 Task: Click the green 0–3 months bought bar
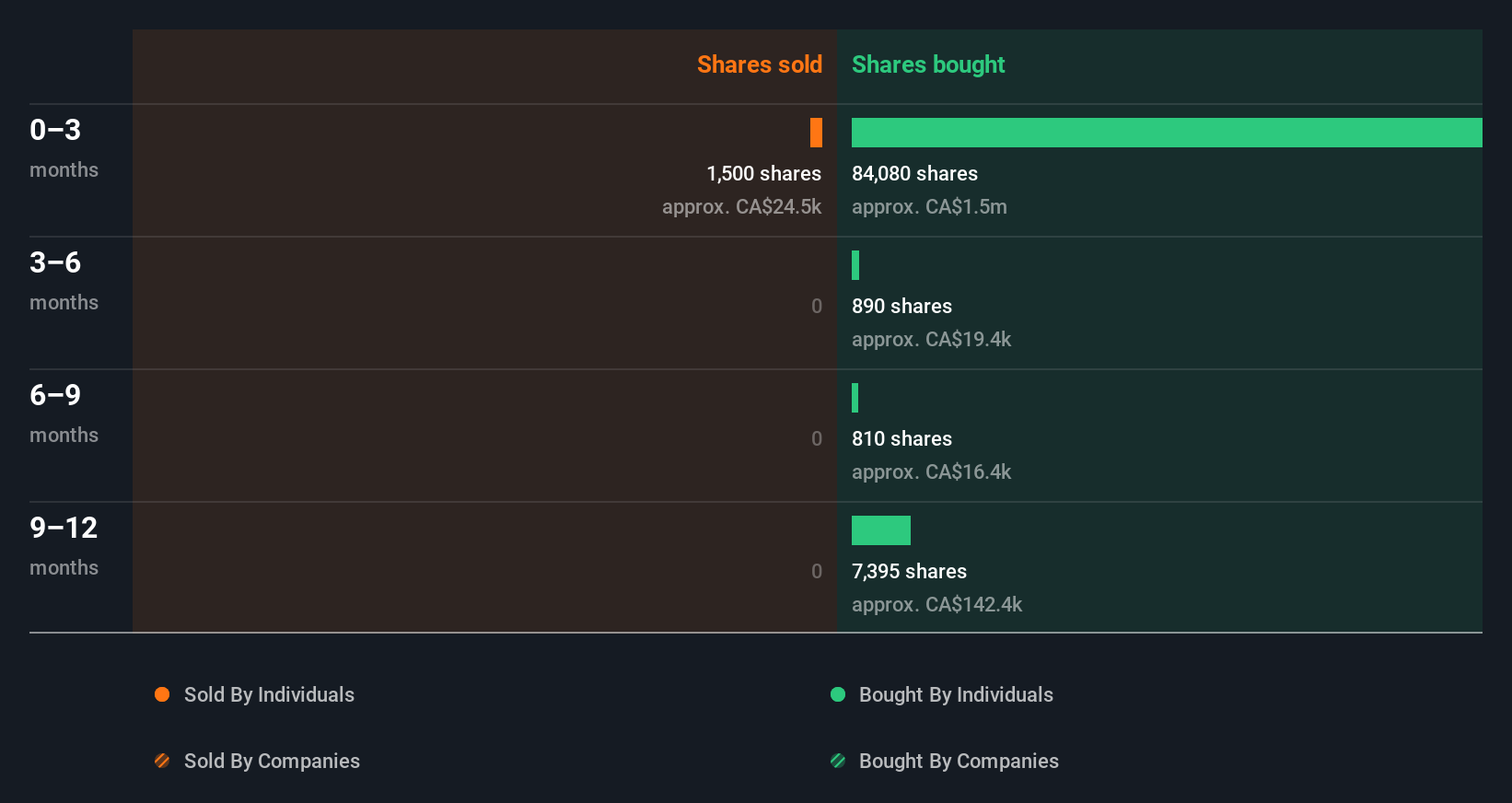(1167, 133)
